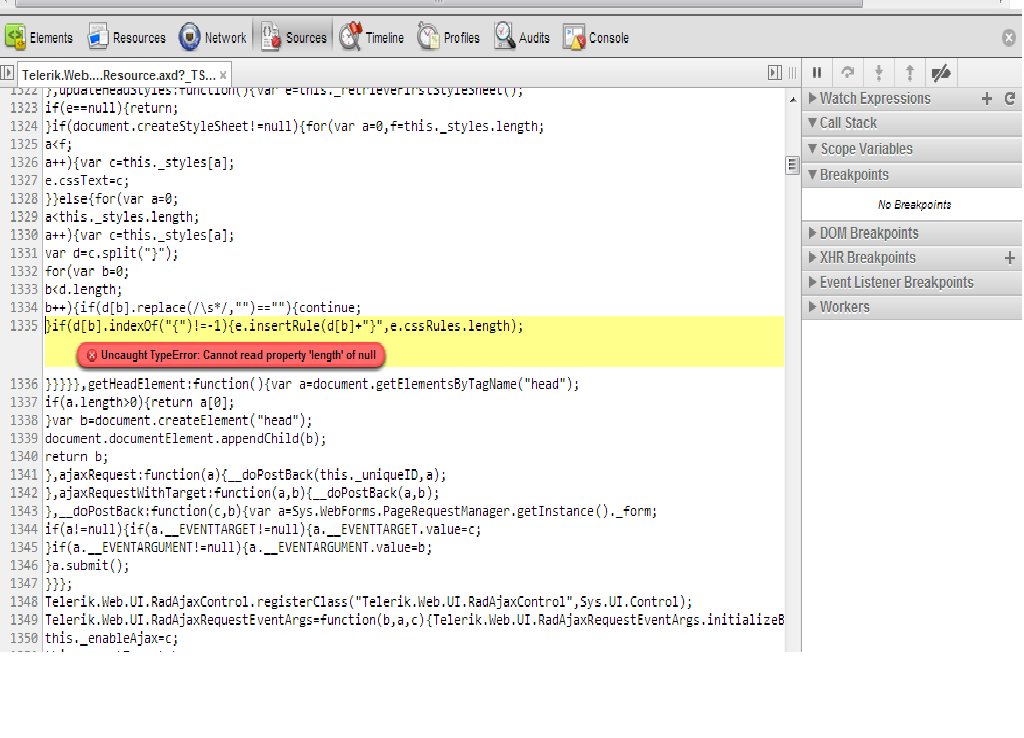Click code 'this._enableAjax=c;' line
This screenshot has height=738, width=1024.
(x=111, y=638)
